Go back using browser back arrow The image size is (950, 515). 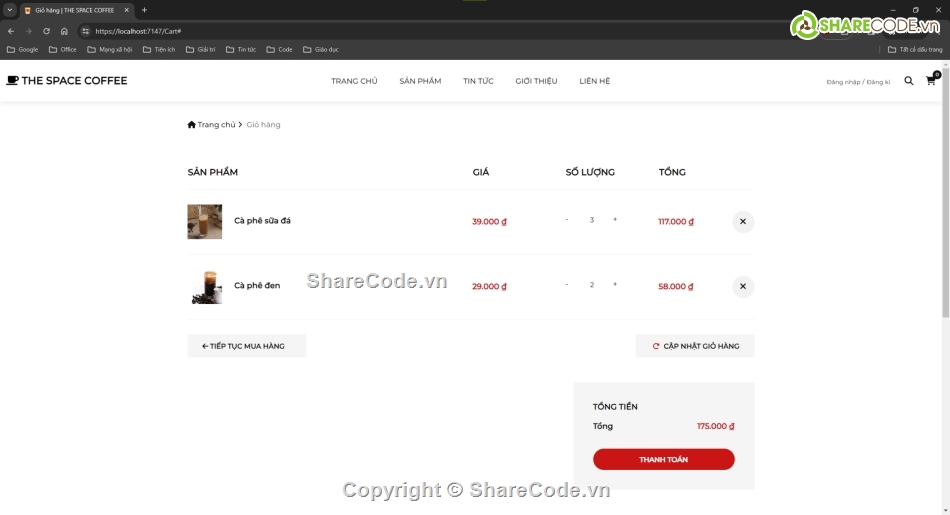click(11, 31)
